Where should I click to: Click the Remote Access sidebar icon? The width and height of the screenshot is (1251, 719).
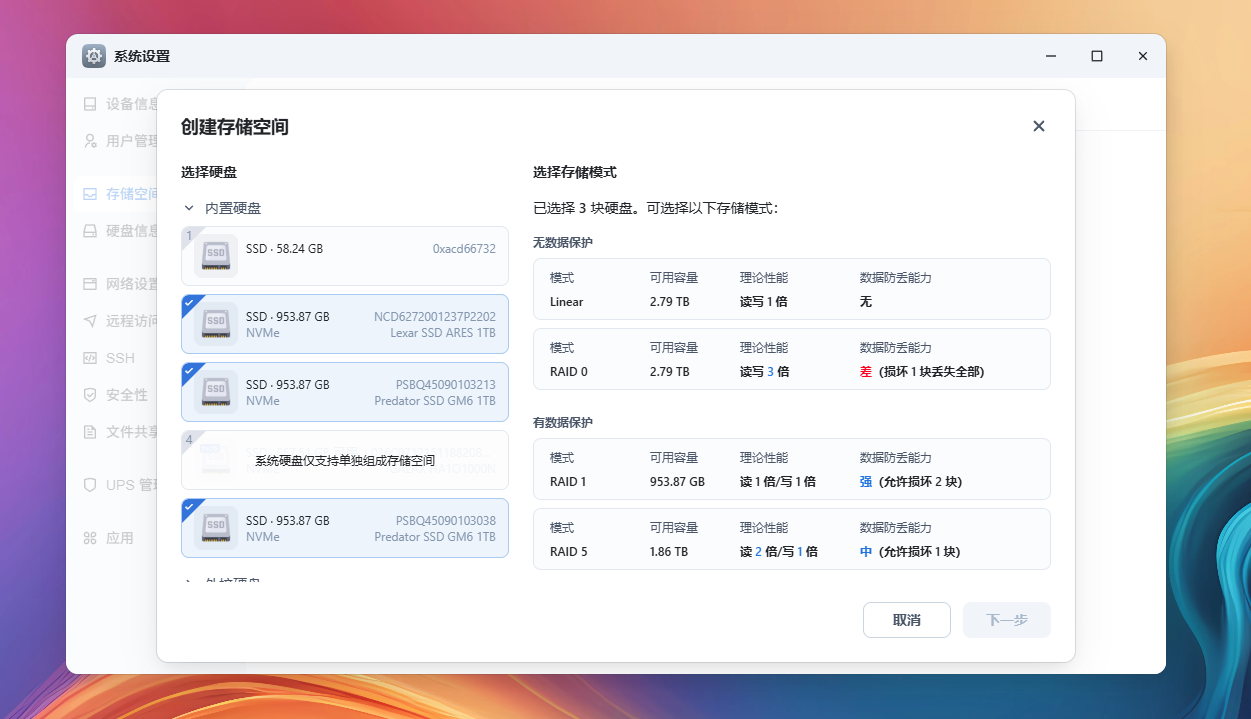[x=90, y=321]
